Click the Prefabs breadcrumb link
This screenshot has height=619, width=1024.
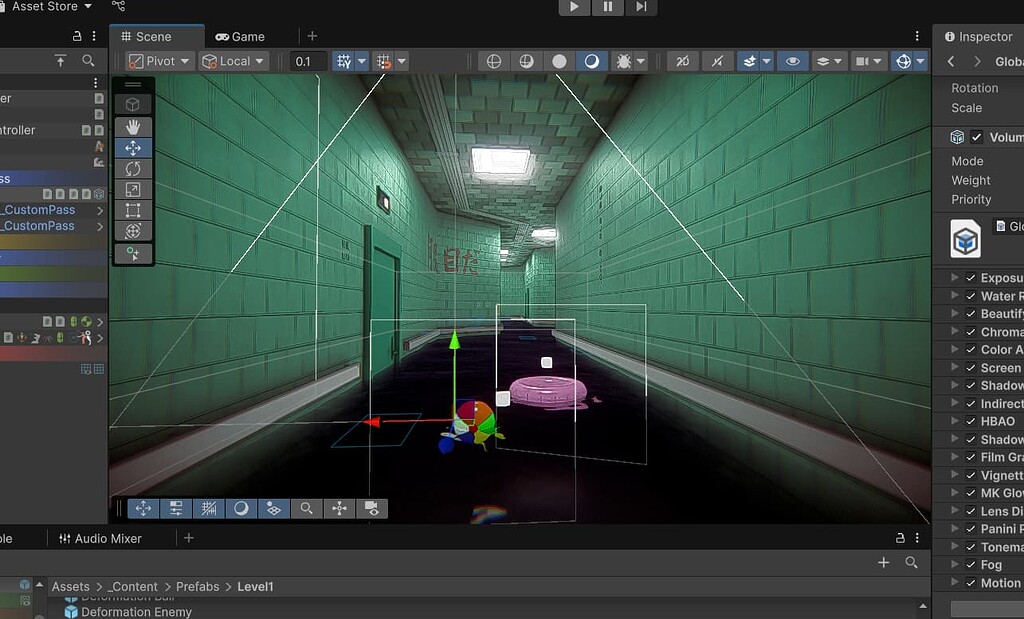tap(197, 586)
